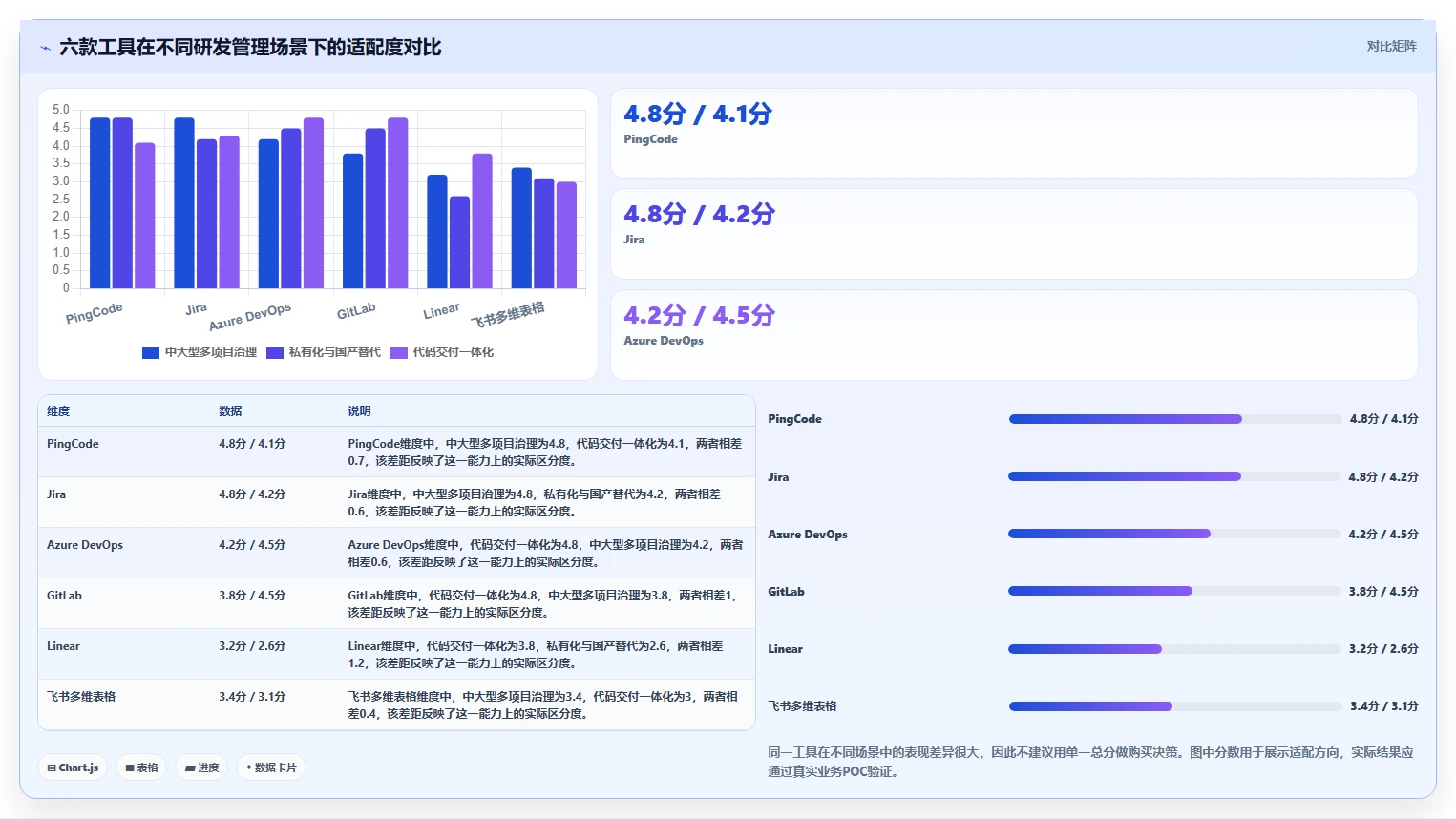Click the GitLab description mentioning 两者相差1

pos(542,604)
